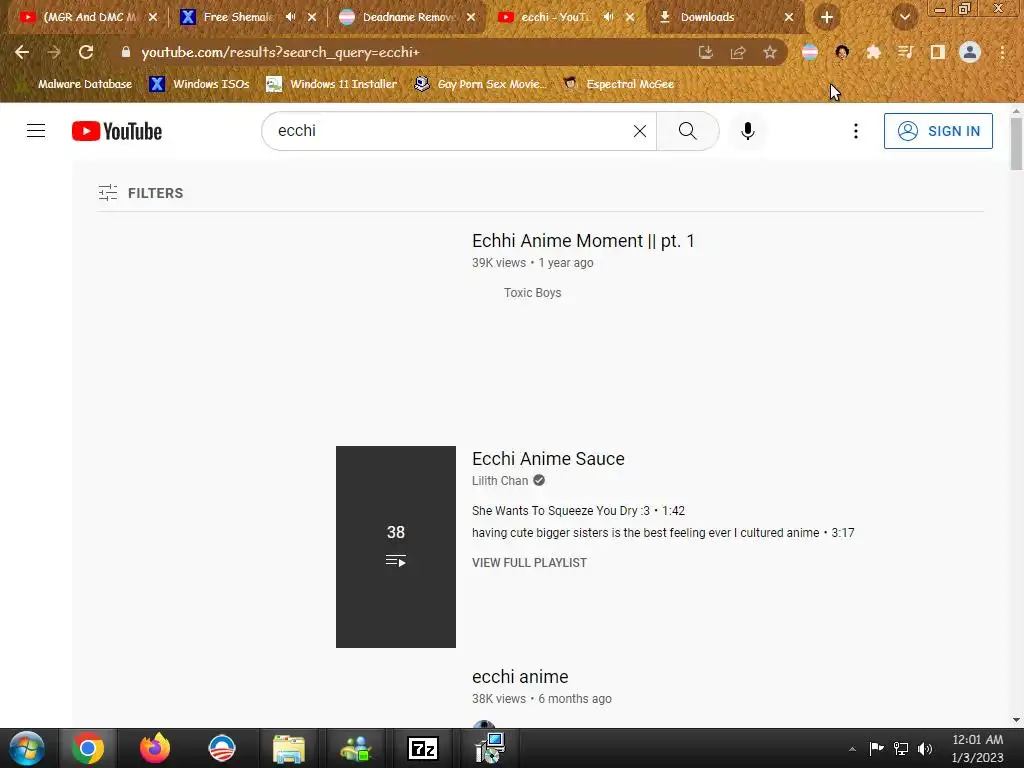The width and height of the screenshot is (1024, 768).
Task: Play having cute bigger sisters video entry
Action: [663, 533]
